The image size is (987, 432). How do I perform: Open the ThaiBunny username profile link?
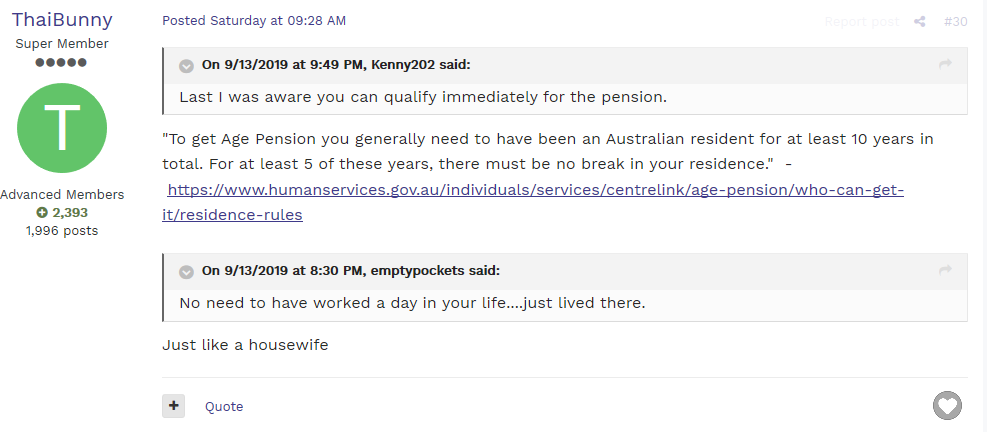tap(62, 20)
